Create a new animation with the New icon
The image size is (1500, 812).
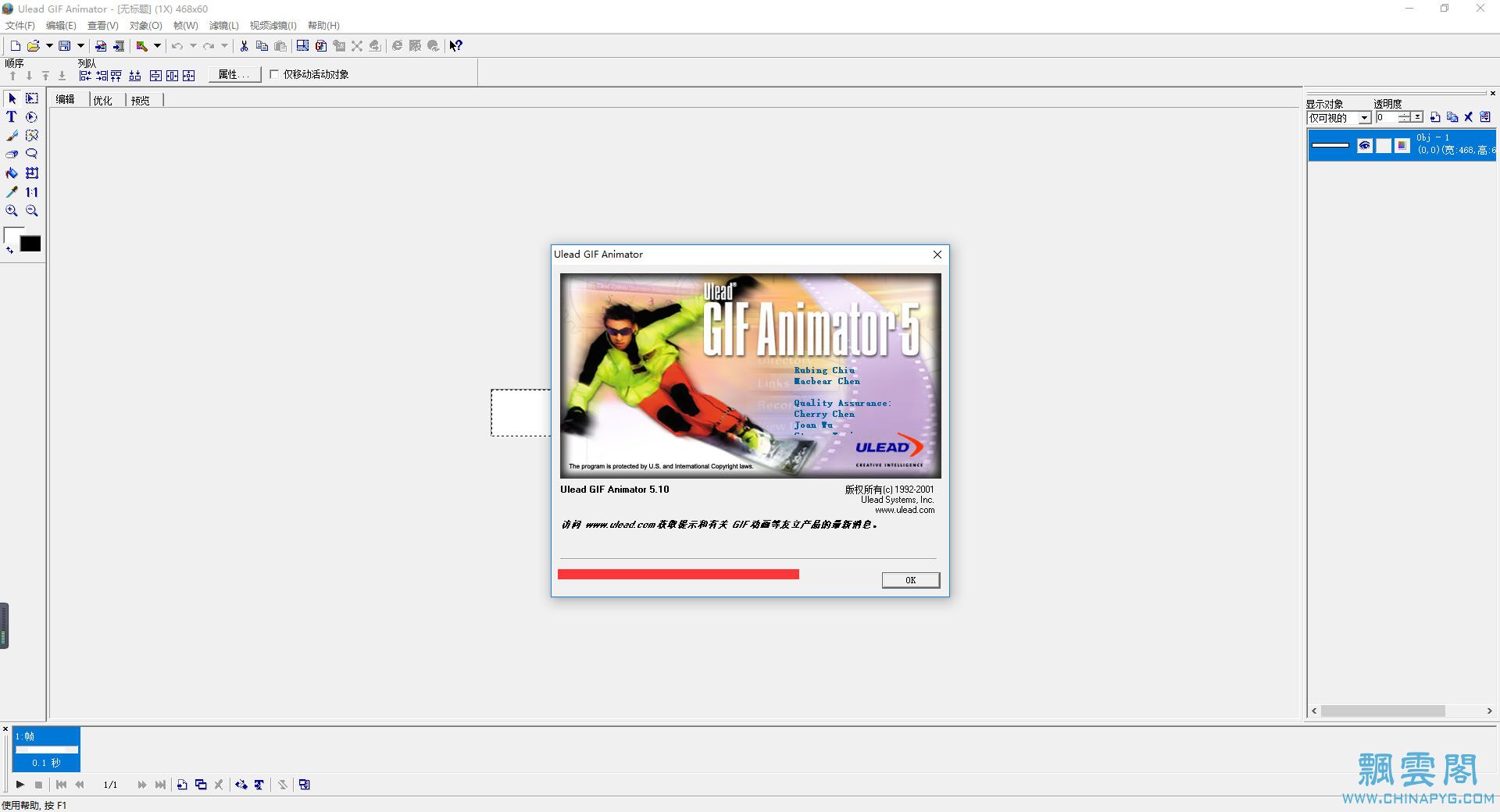click(15, 46)
